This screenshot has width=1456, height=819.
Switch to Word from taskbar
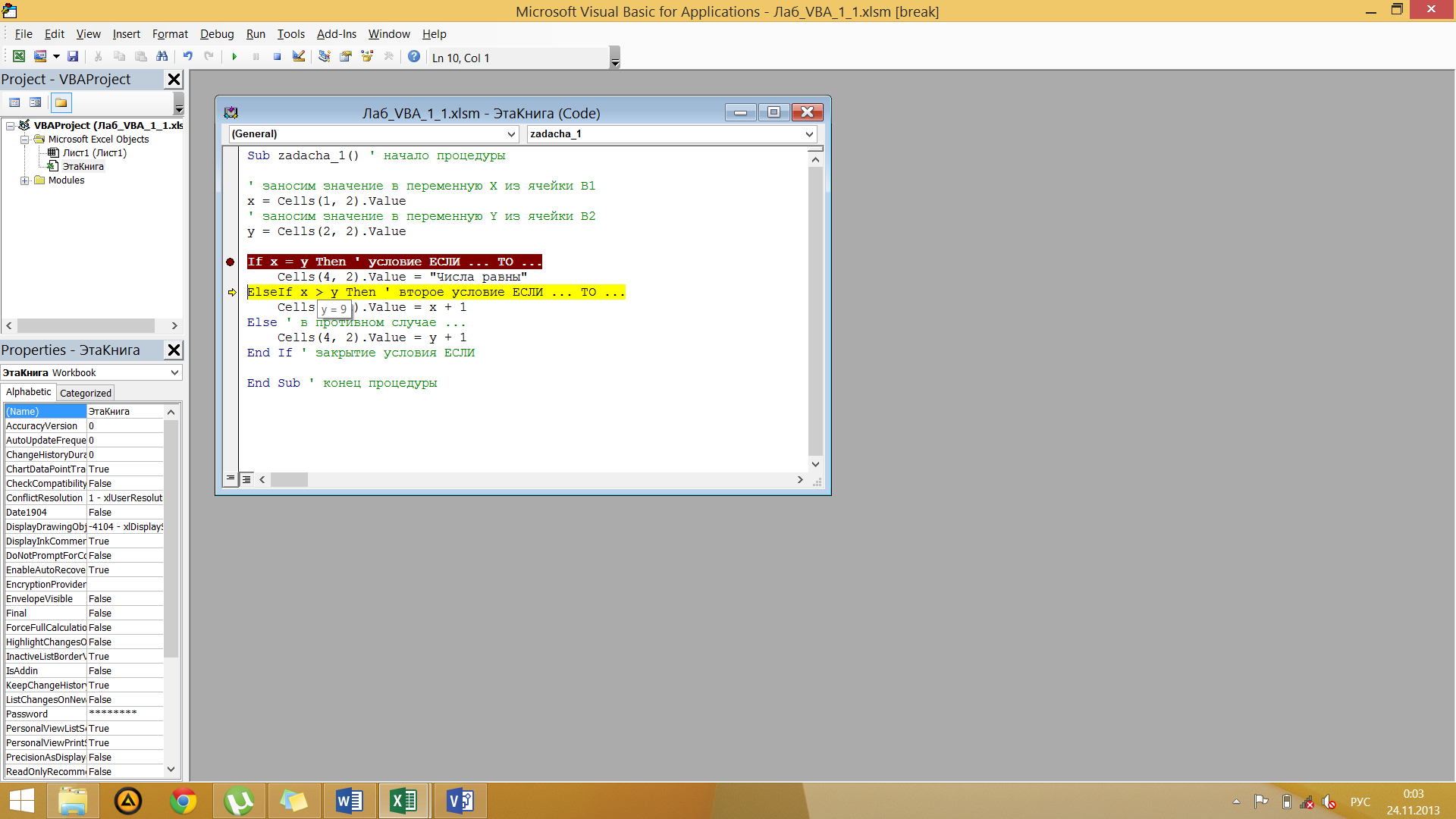[x=349, y=801]
